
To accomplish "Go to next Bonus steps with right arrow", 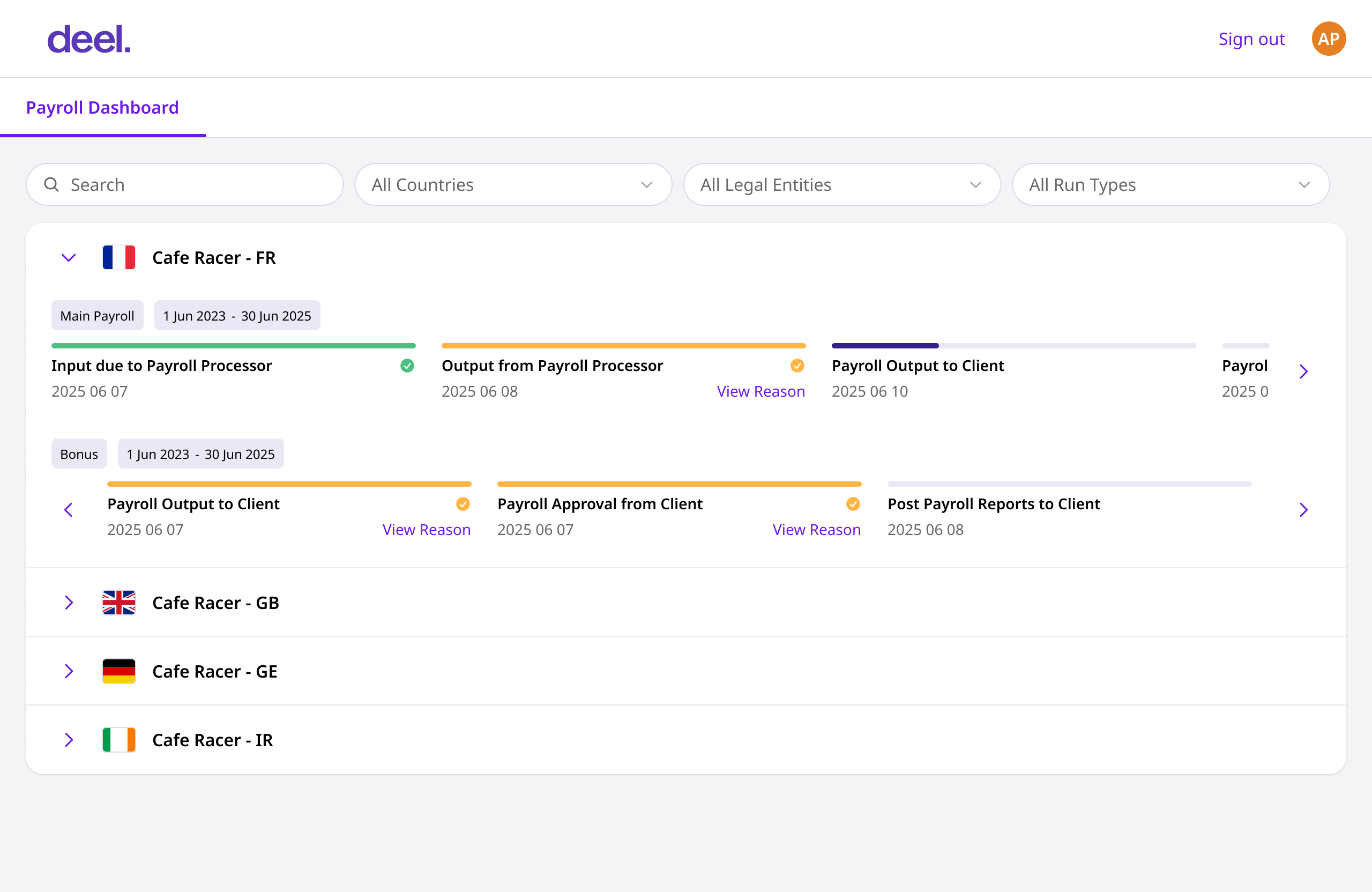I will click(1303, 510).
